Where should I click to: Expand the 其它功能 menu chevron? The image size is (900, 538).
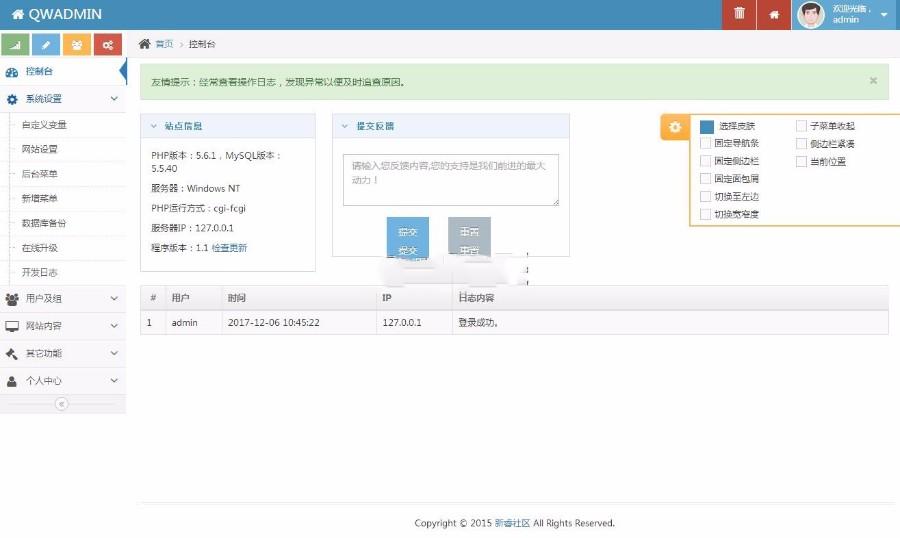coord(114,353)
